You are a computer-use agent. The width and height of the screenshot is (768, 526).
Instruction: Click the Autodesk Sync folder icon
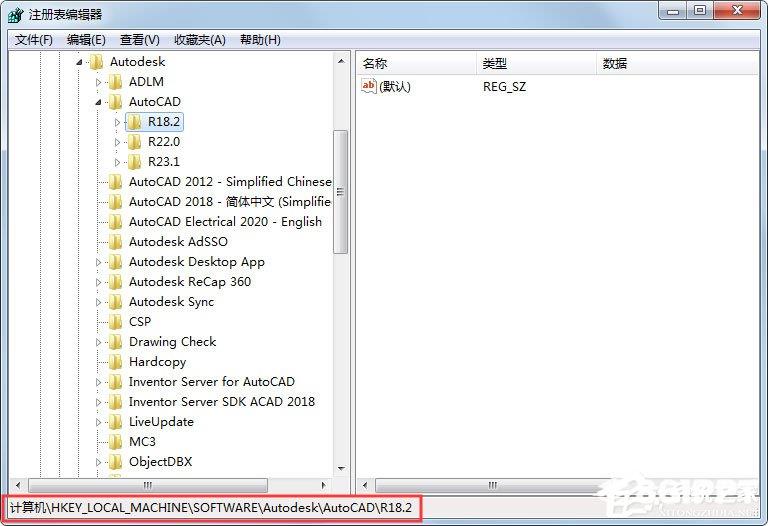(x=115, y=302)
